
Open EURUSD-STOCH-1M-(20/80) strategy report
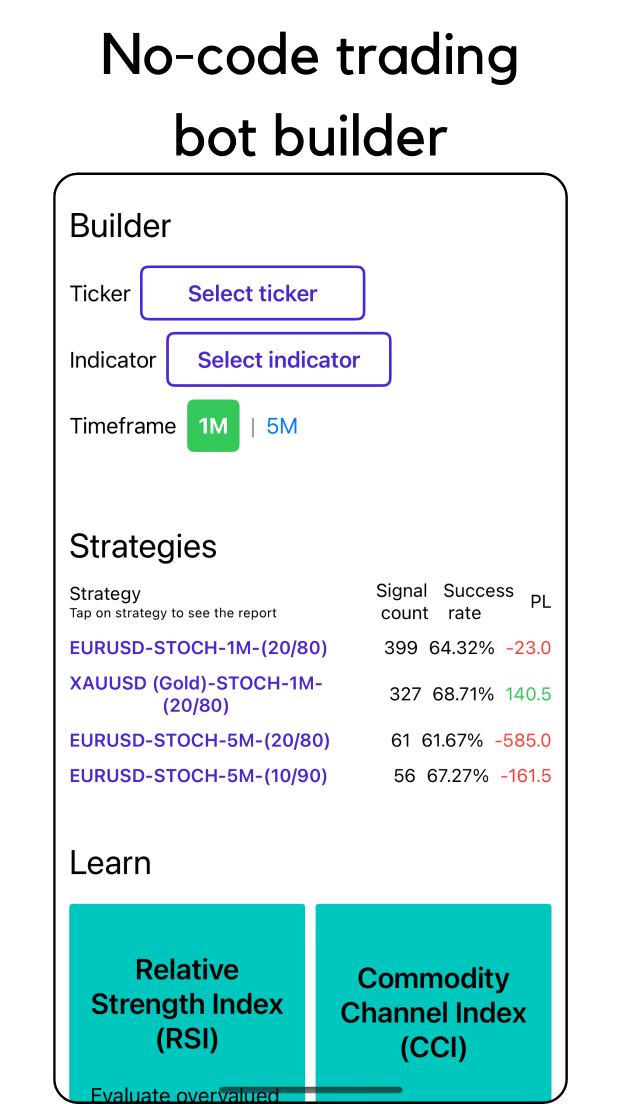[x=198, y=648]
